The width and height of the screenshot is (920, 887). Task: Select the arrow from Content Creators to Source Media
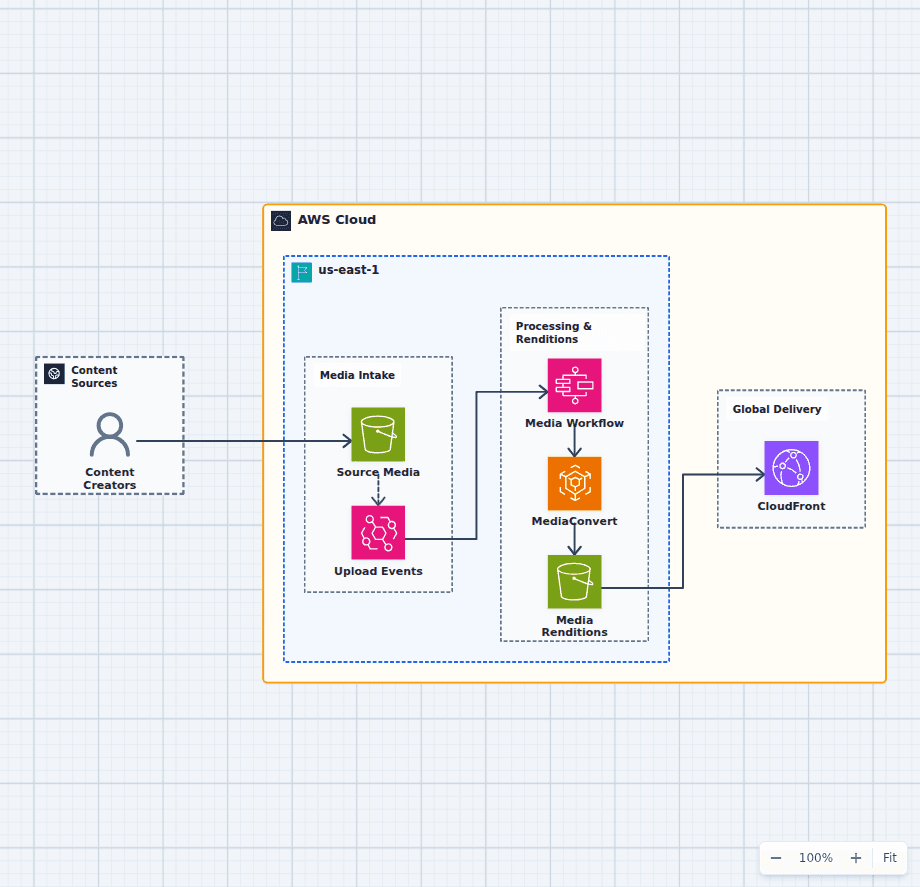click(243, 441)
